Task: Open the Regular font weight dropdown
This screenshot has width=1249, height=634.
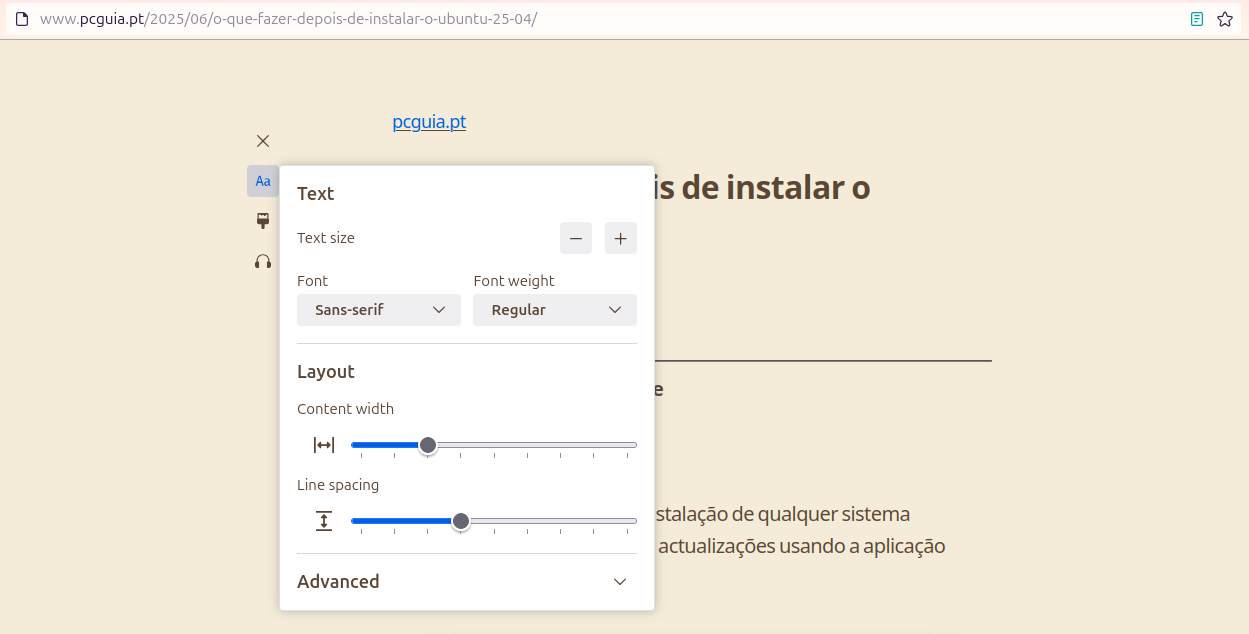Action: click(555, 310)
